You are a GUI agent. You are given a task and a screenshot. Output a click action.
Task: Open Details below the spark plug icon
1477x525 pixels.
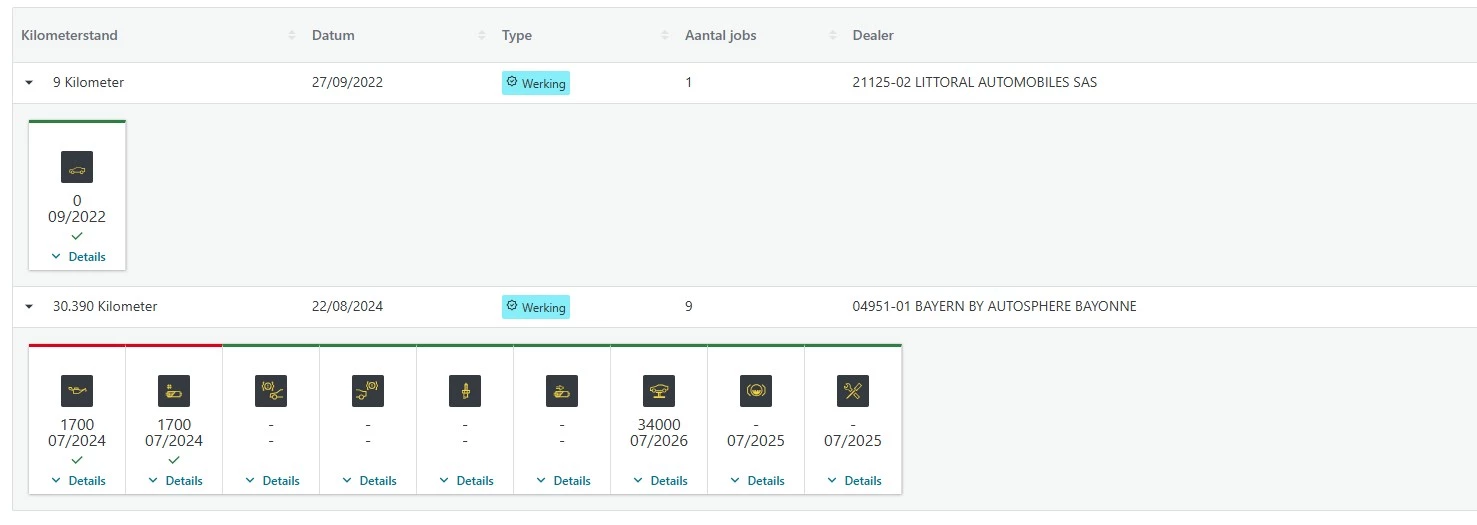[x=466, y=481]
